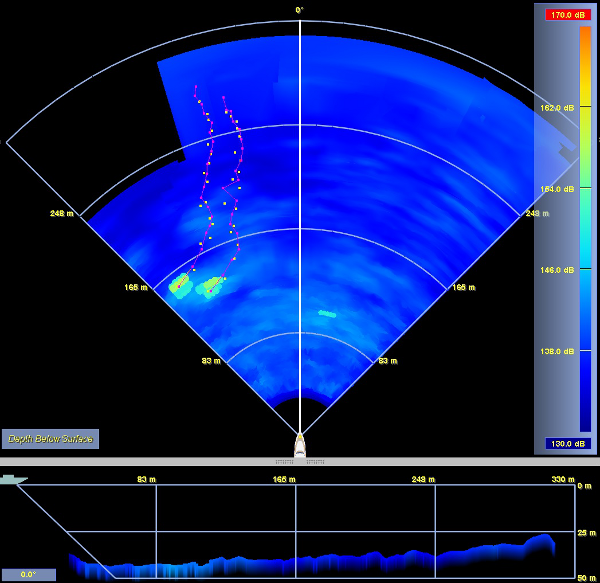Click the 25 m depth label in profile
The width and height of the screenshot is (600, 583).
(585, 532)
